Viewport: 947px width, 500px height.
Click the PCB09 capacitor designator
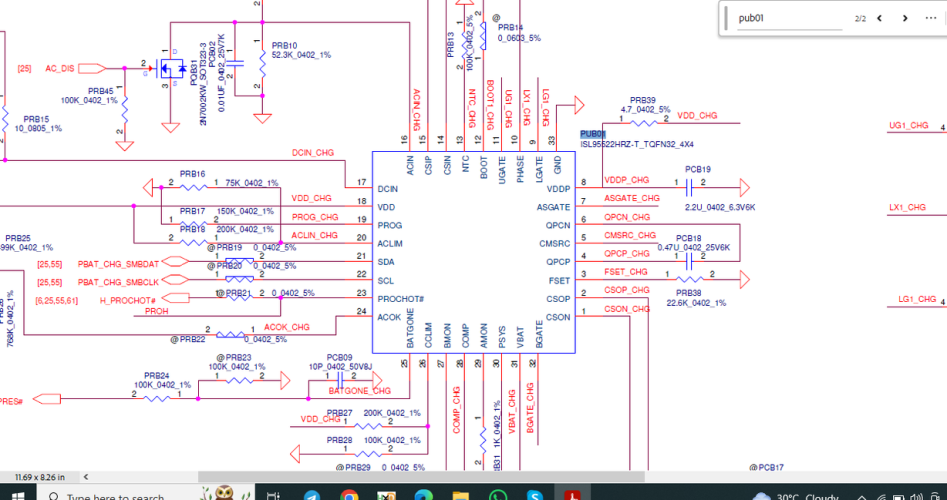click(x=339, y=357)
